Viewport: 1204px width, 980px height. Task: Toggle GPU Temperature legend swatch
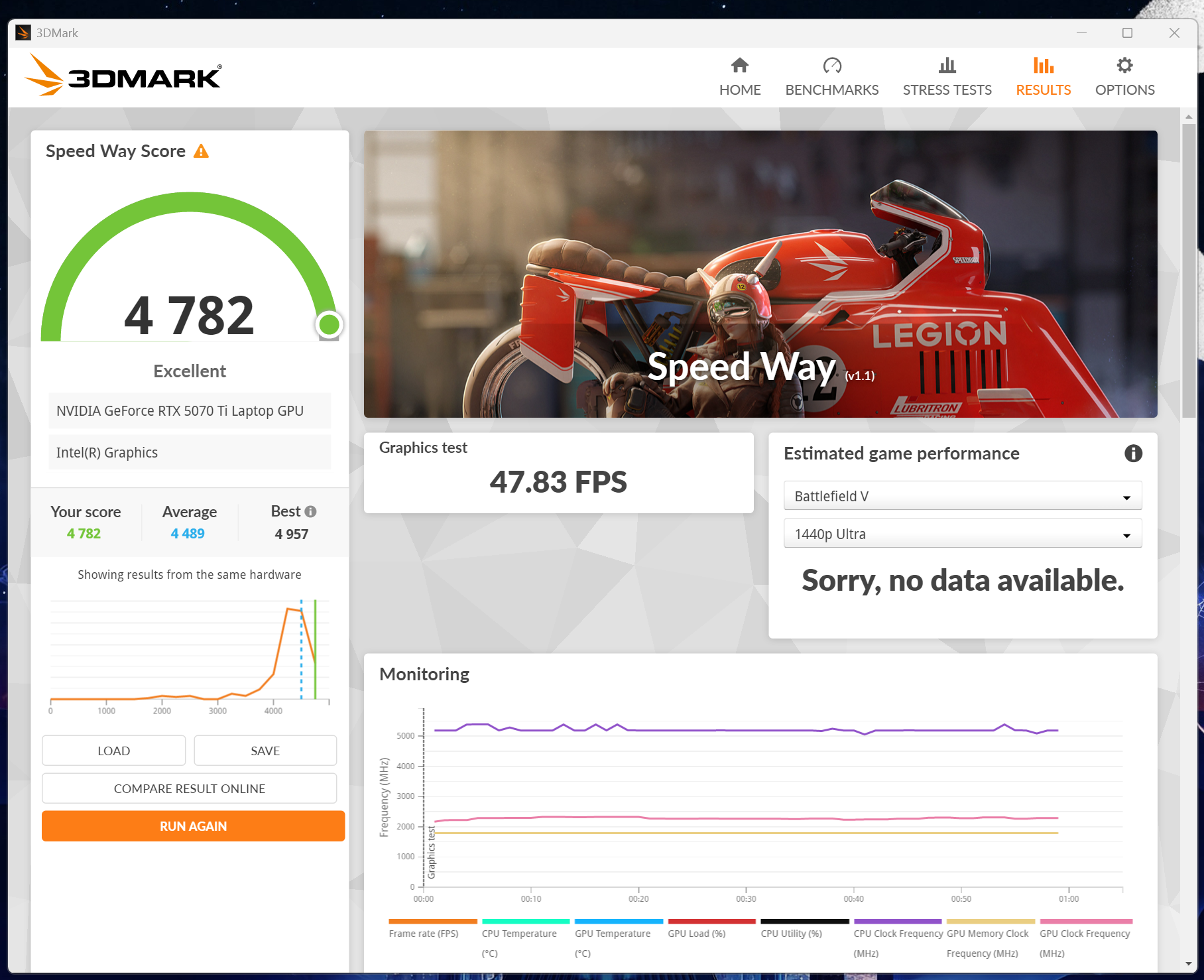pos(619,921)
